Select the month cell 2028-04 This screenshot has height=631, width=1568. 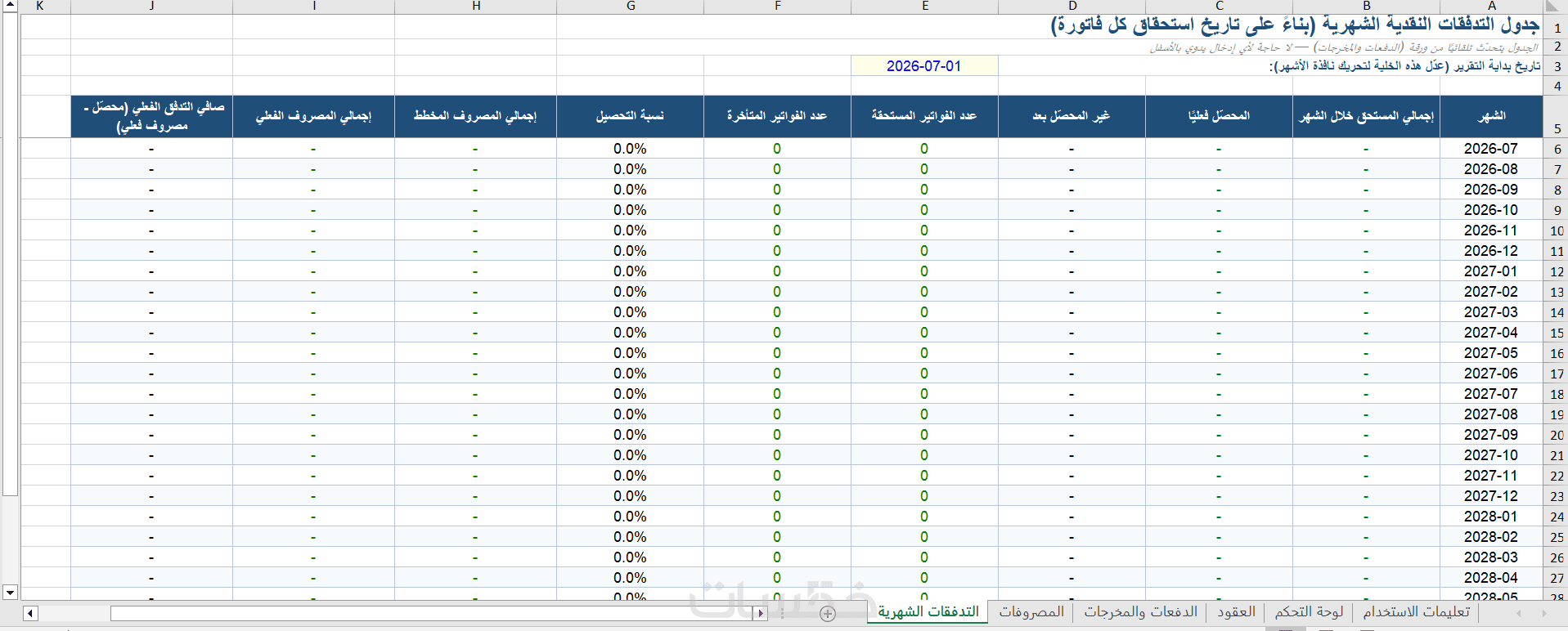coord(1491,578)
